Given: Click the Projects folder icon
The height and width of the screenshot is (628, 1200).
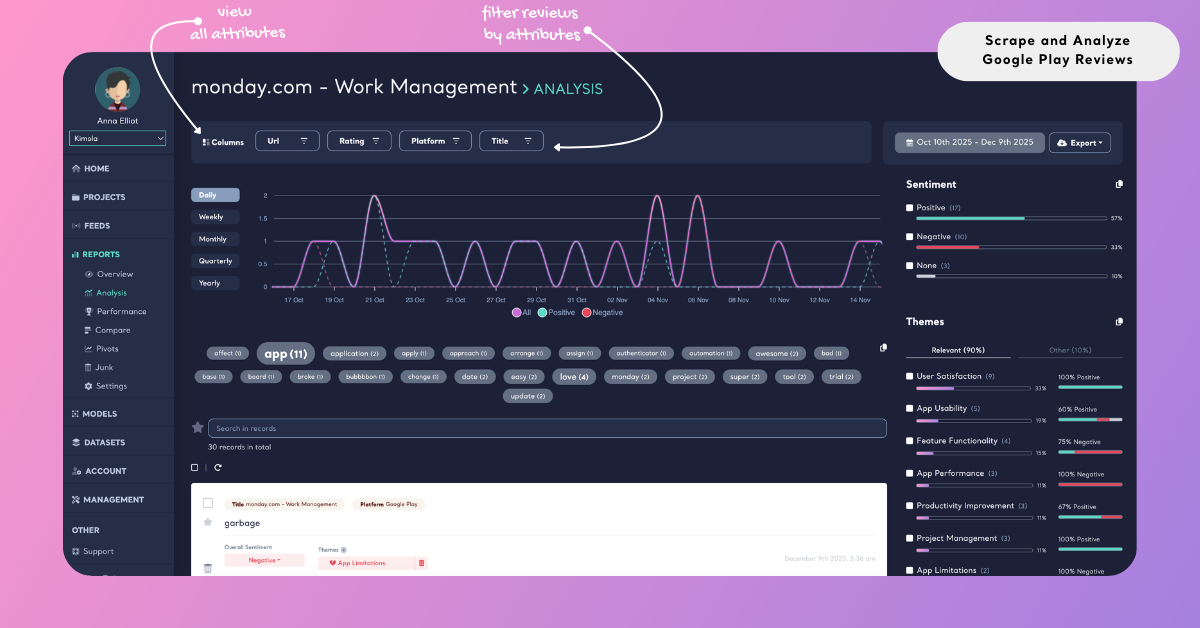Looking at the screenshot, I should coord(76,197).
